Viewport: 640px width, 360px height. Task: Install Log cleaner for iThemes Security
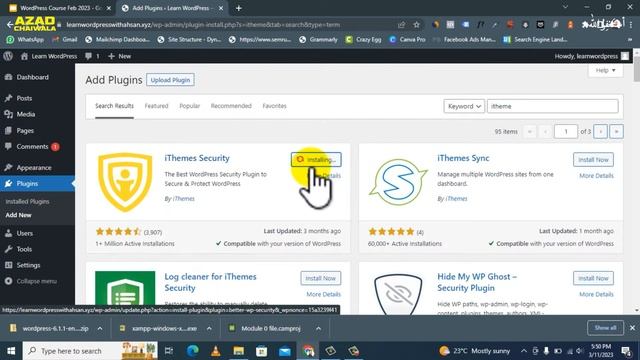[x=320, y=278]
